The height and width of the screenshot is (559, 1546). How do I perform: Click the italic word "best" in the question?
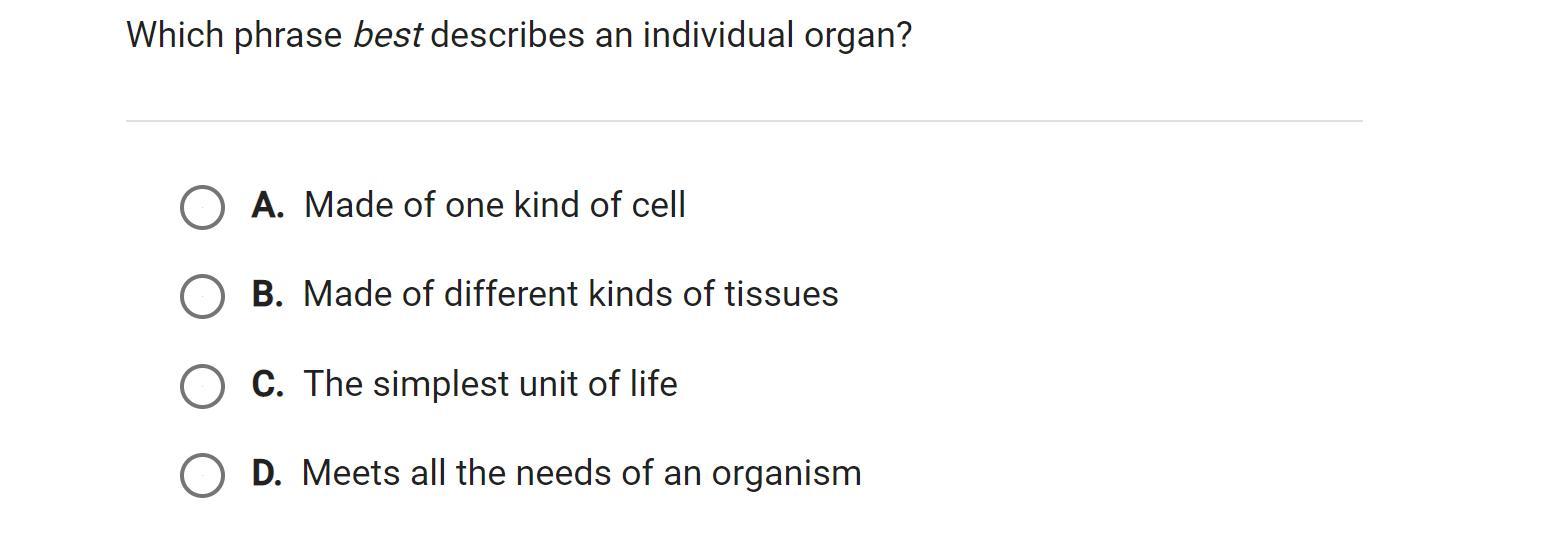click(387, 36)
